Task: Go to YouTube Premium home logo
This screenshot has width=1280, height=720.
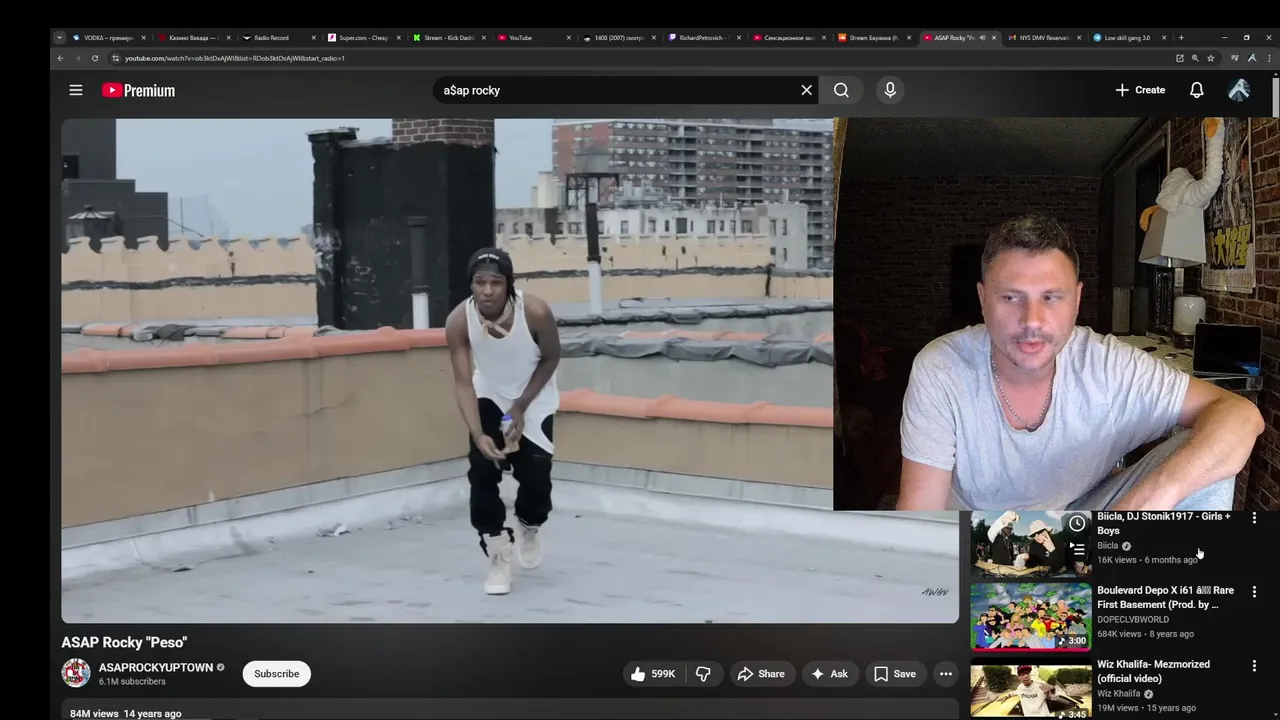Action: tap(138, 90)
